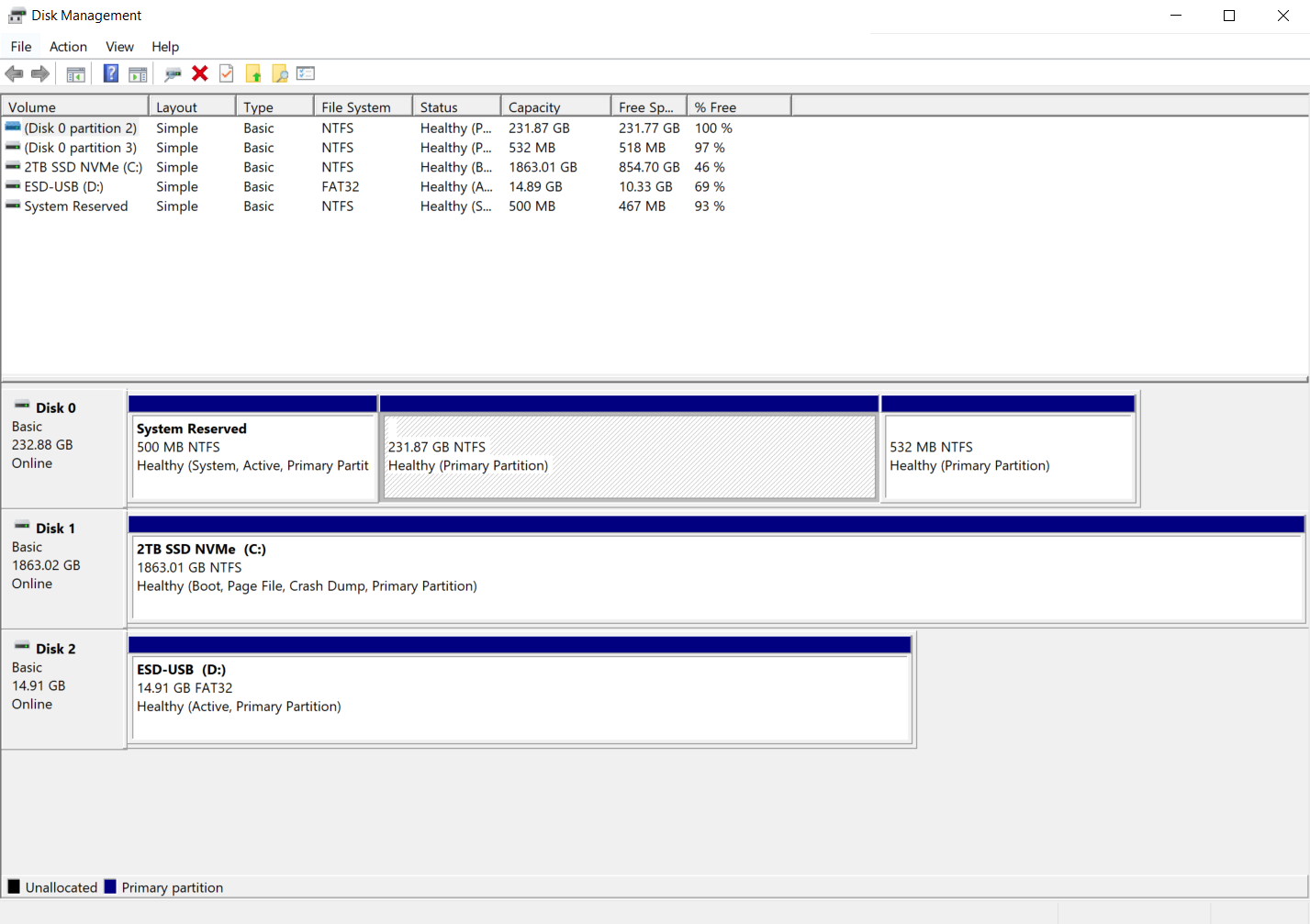
Task: Click the 1863.01 GB capacity cell
Action: [543, 167]
